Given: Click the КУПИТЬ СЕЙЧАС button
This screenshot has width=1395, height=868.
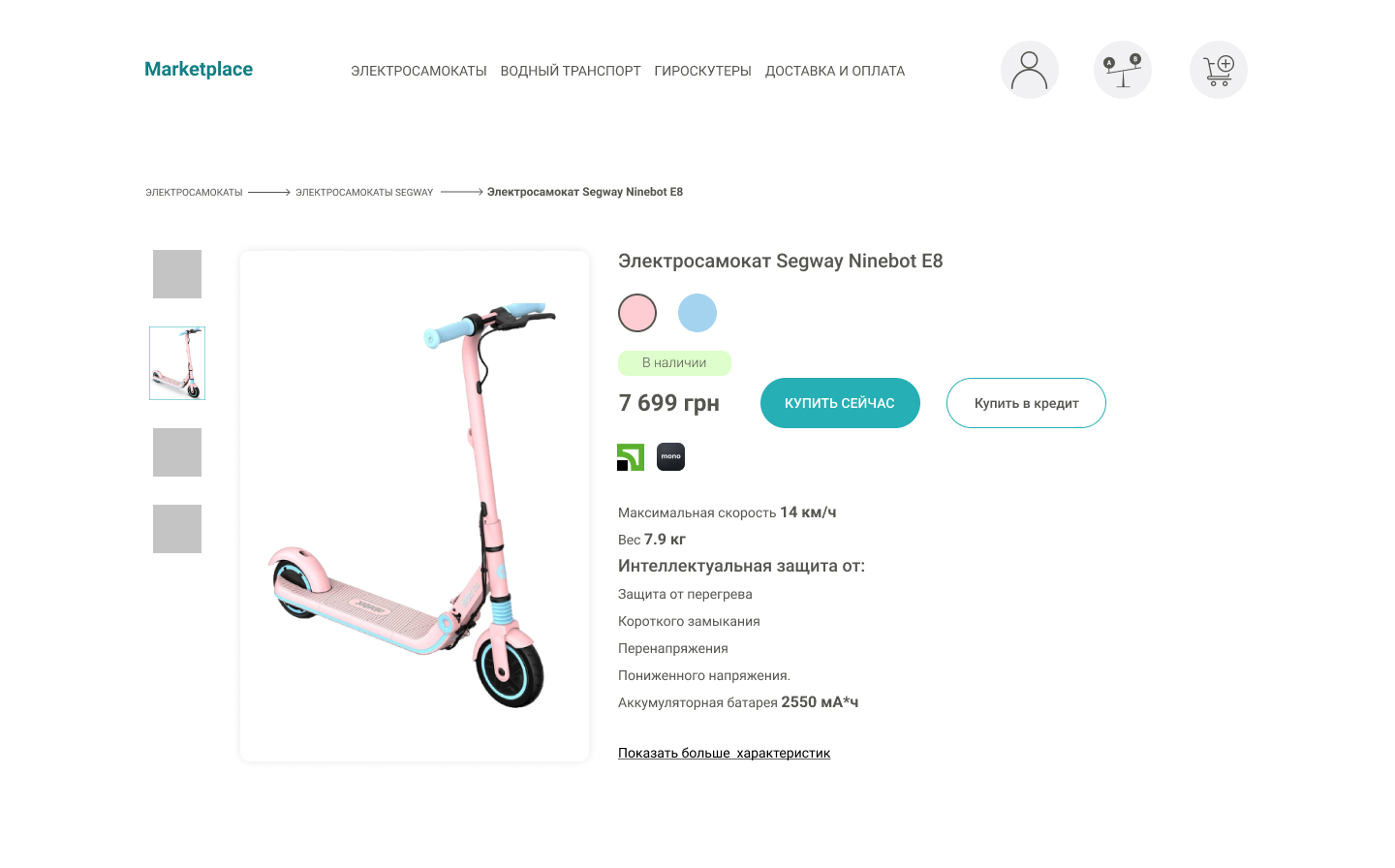Looking at the screenshot, I should point(840,403).
